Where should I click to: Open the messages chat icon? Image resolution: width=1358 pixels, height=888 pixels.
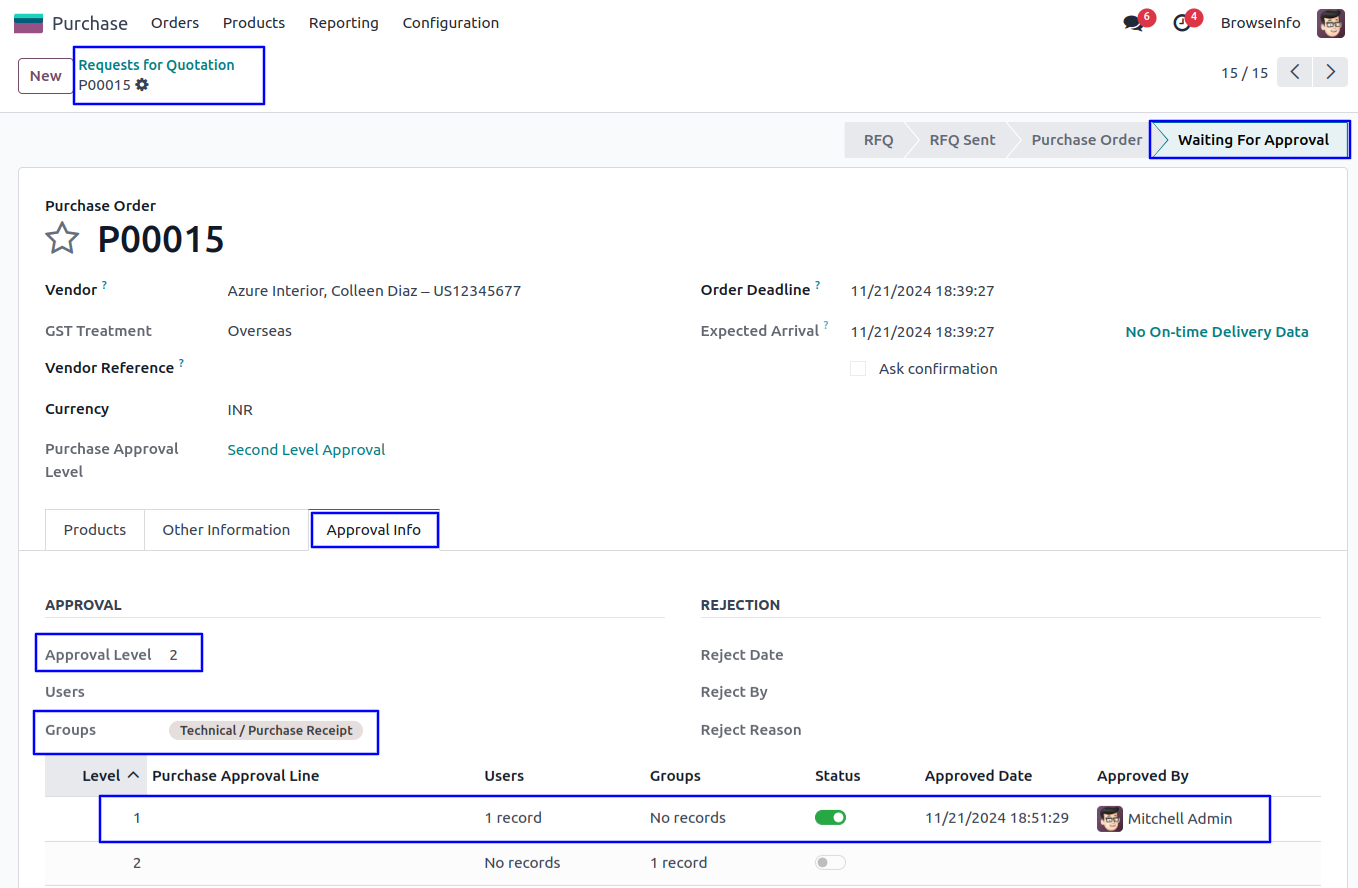tap(1133, 23)
